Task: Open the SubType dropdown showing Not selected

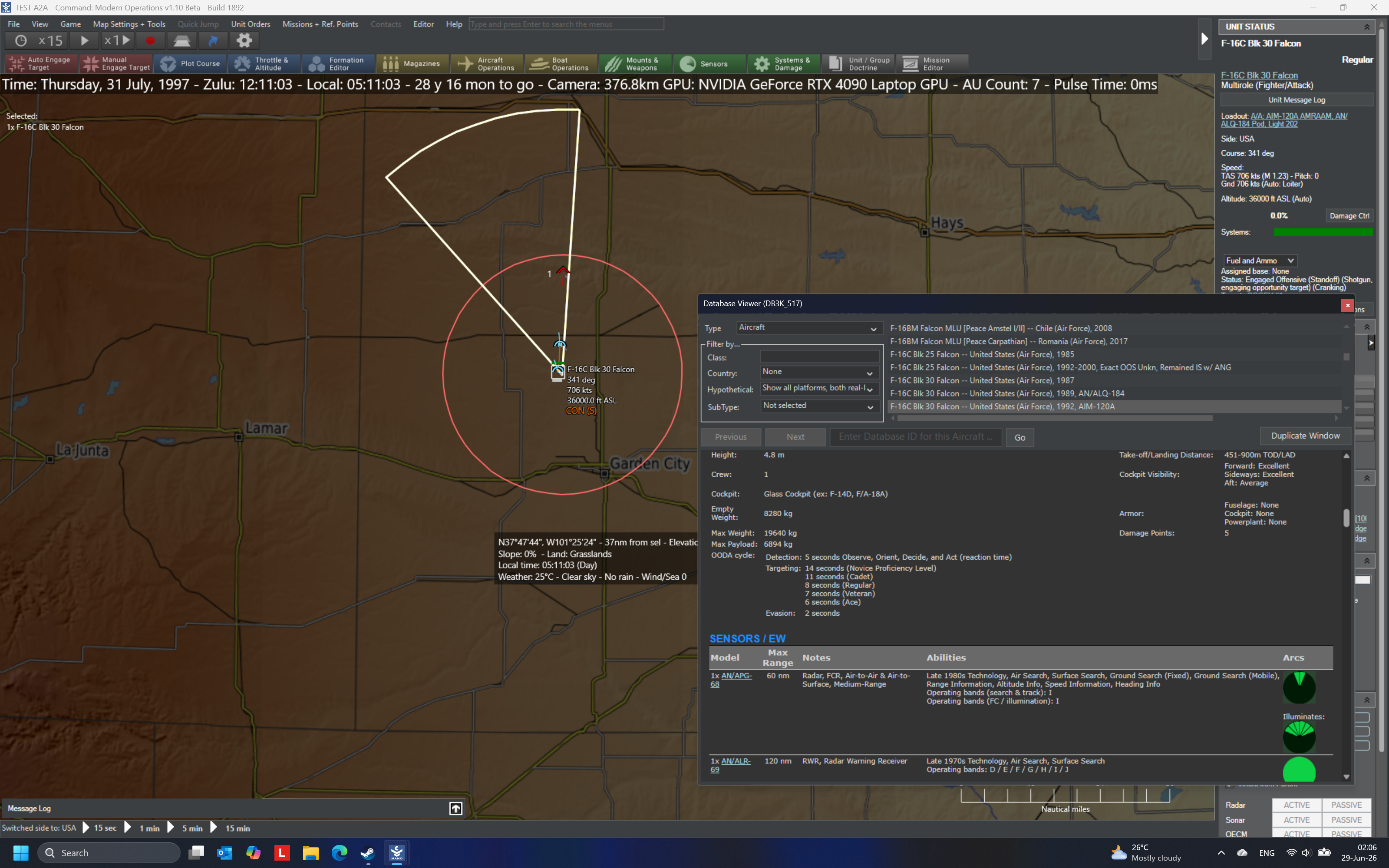Action: coord(819,406)
